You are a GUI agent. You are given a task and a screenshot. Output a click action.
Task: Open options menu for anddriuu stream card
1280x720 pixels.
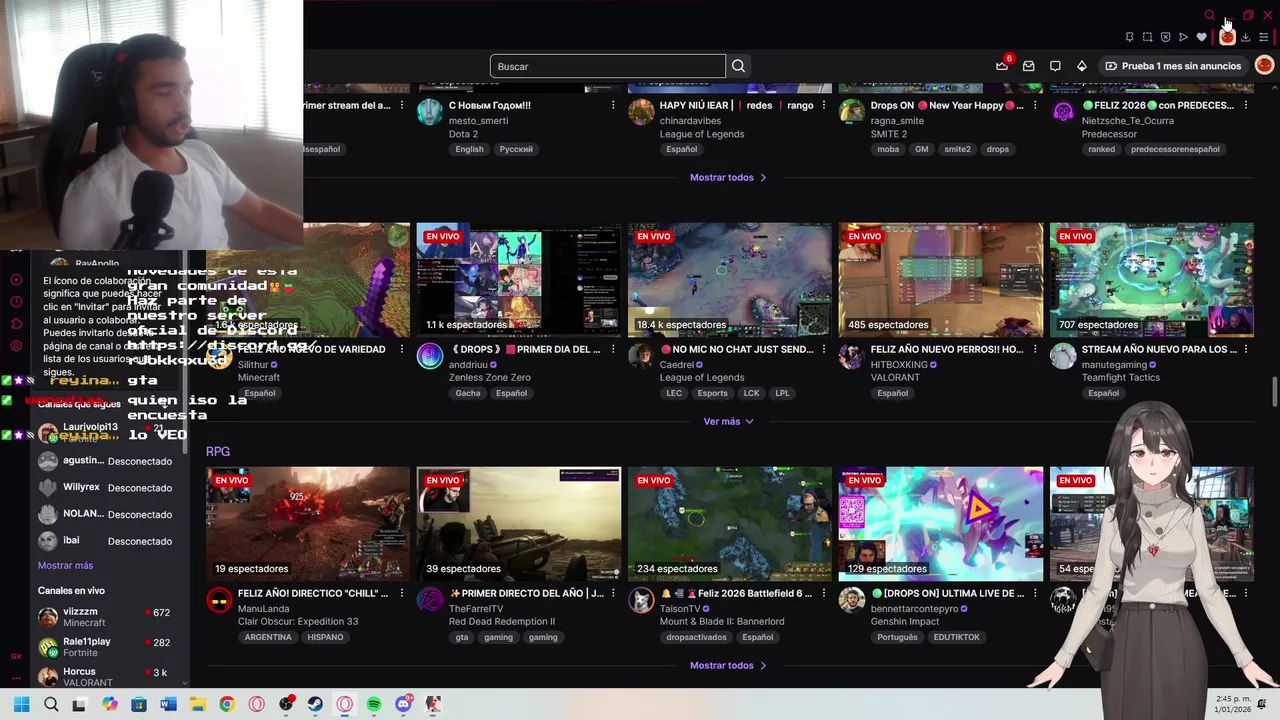click(613, 349)
